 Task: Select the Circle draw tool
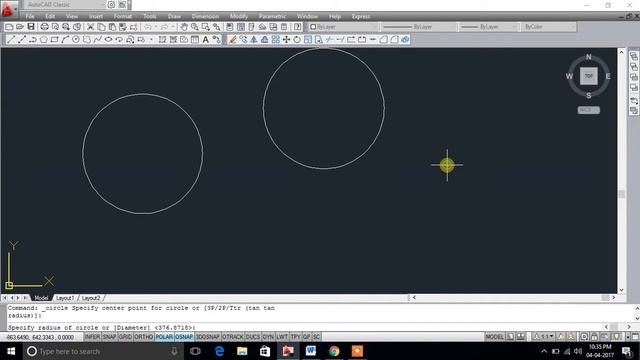click(x=76, y=40)
